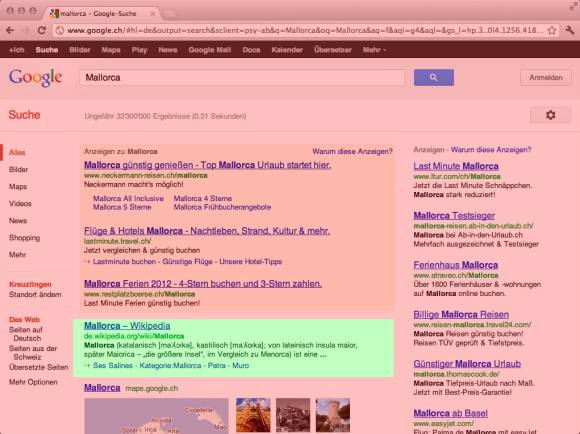Image resolution: width=580 pixels, height=434 pixels.
Task: Open Google Mail in the top bar
Action: (x=210, y=50)
